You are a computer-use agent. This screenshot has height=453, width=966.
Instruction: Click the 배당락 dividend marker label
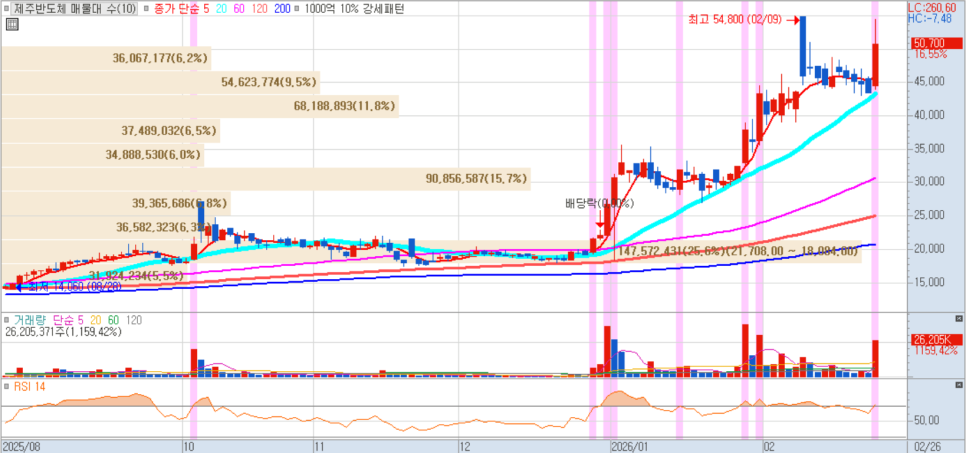[x=600, y=203]
